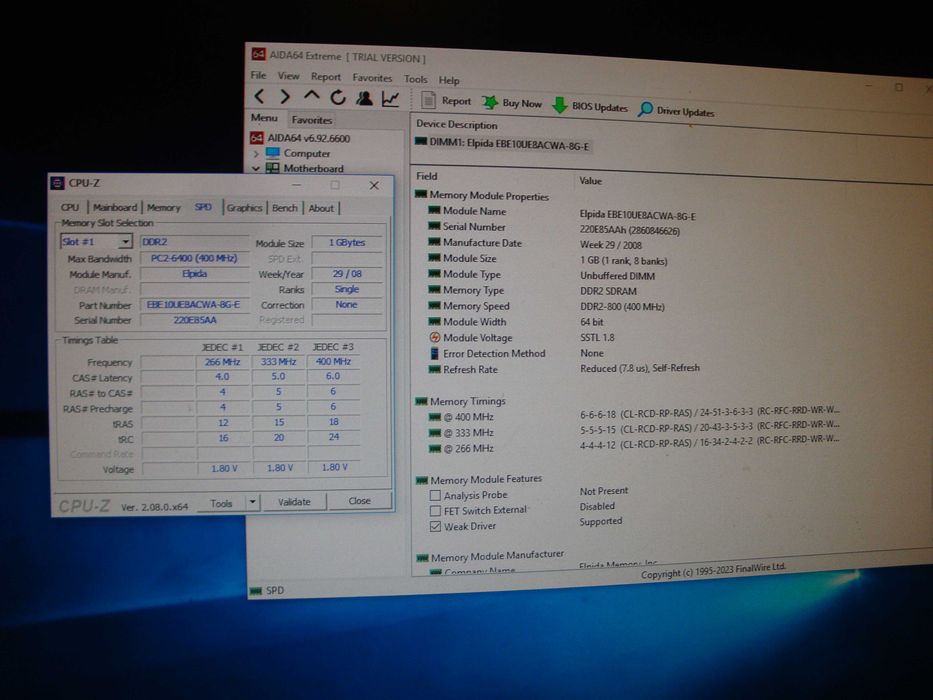The width and height of the screenshot is (933, 700).
Task: Expand the Computer tree node
Action: 256,154
